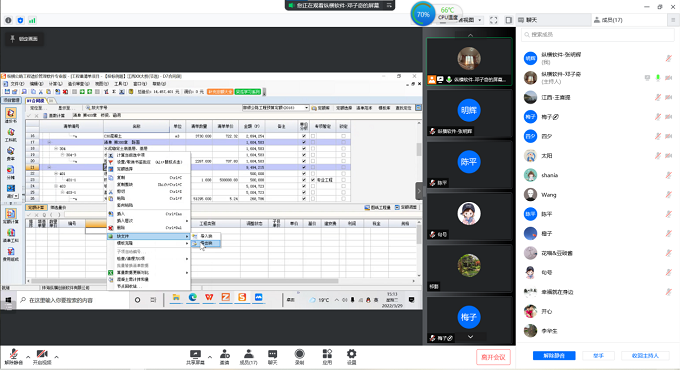Open the 文件(F) menu
680x370 pixels.
point(17,84)
